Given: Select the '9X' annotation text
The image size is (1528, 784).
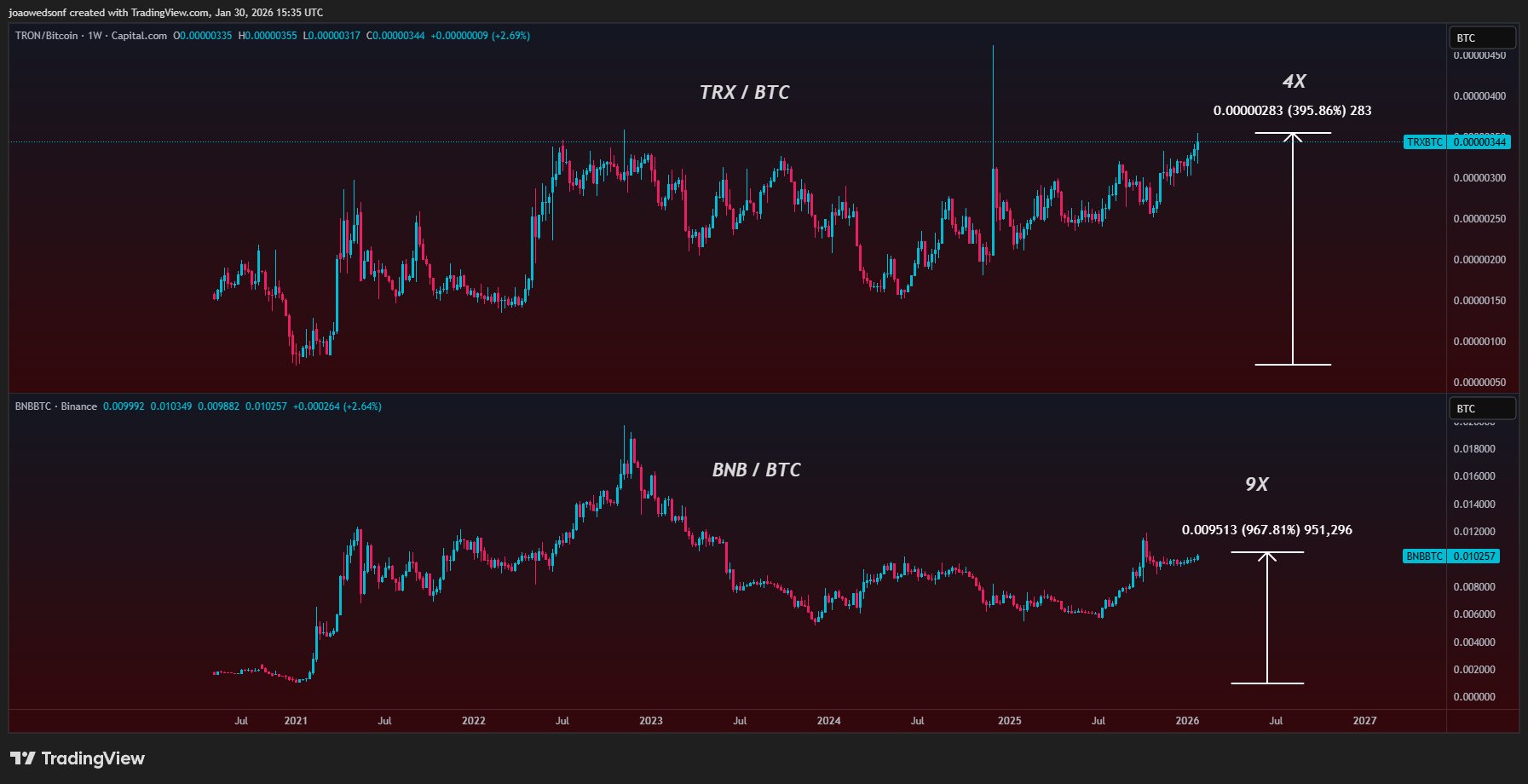Looking at the screenshot, I should coord(1257,484).
